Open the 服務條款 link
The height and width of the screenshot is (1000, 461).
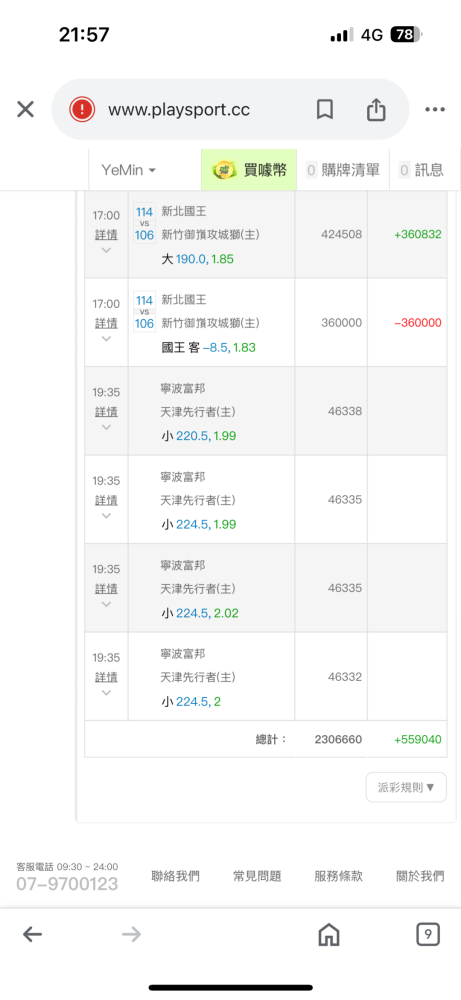point(339,876)
